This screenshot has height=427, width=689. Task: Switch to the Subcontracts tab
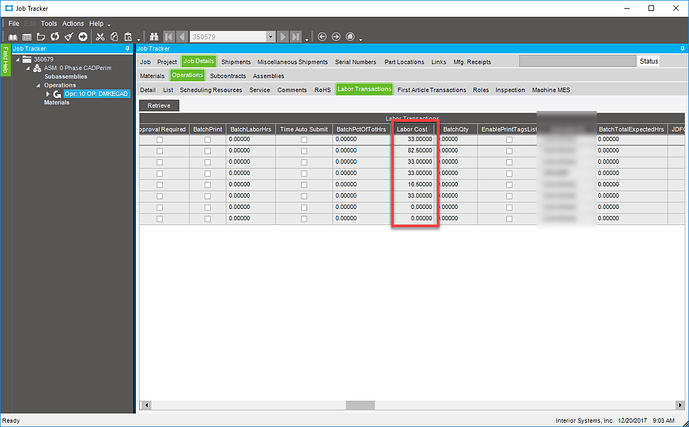(x=228, y=76)
